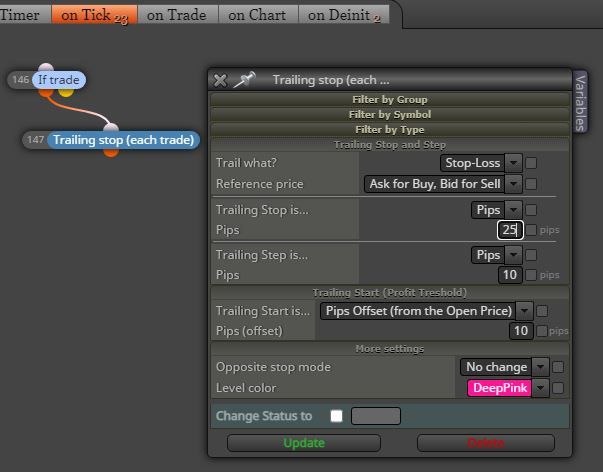Switch to the on Tick tab
This screenshot has height=472, width=603.
click(94, 15)
